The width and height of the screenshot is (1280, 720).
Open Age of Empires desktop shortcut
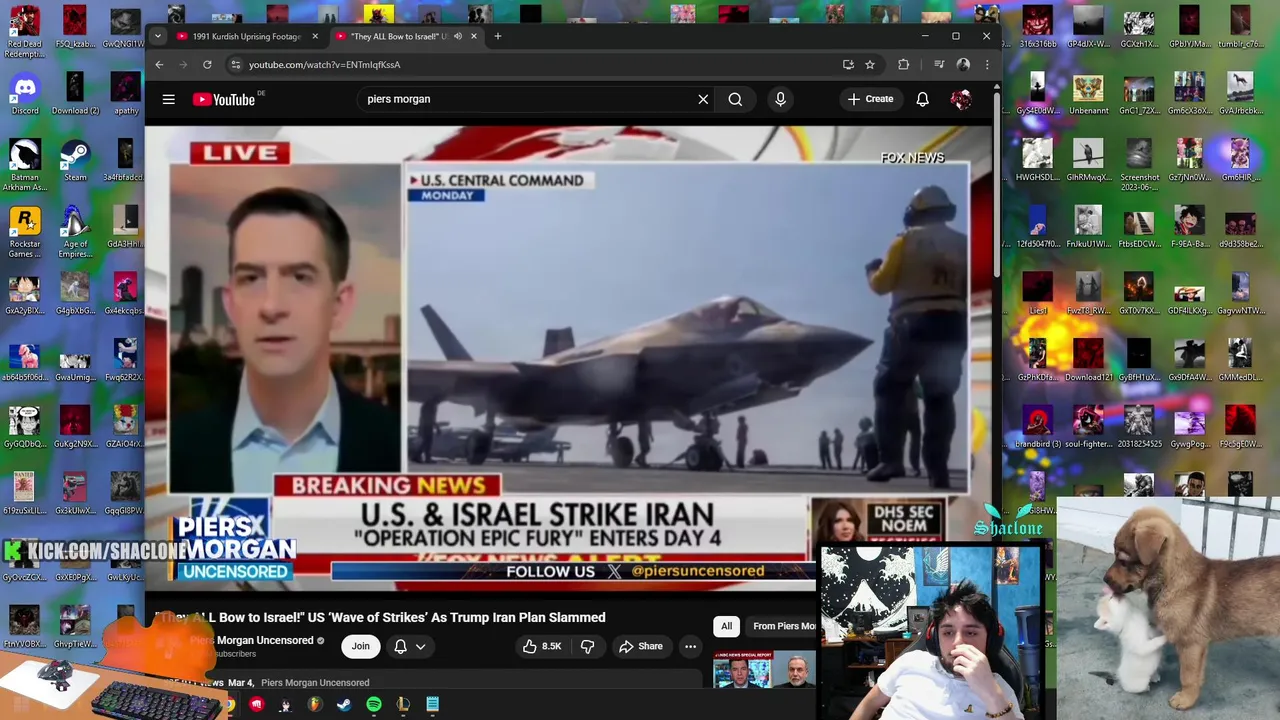tap(75, 231)
